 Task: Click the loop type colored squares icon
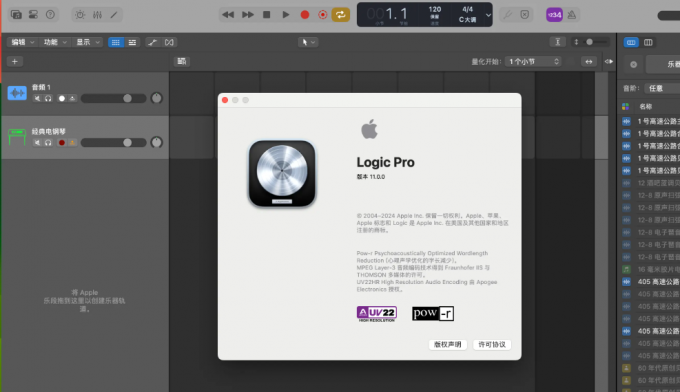626,107
